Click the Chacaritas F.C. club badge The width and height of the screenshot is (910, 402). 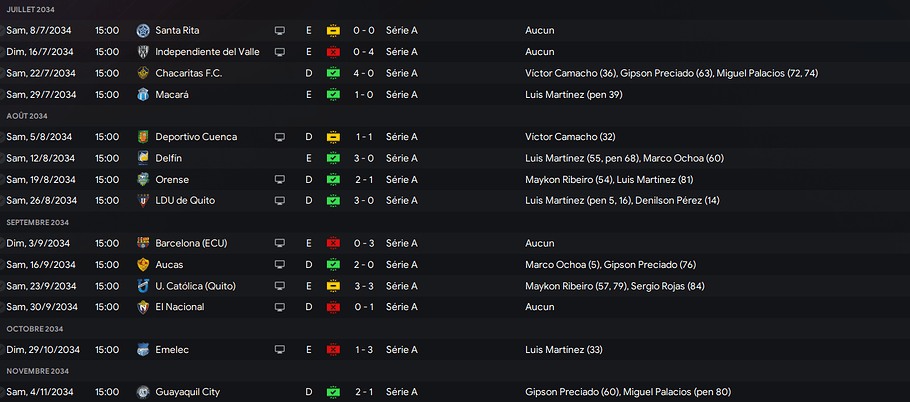143,73
